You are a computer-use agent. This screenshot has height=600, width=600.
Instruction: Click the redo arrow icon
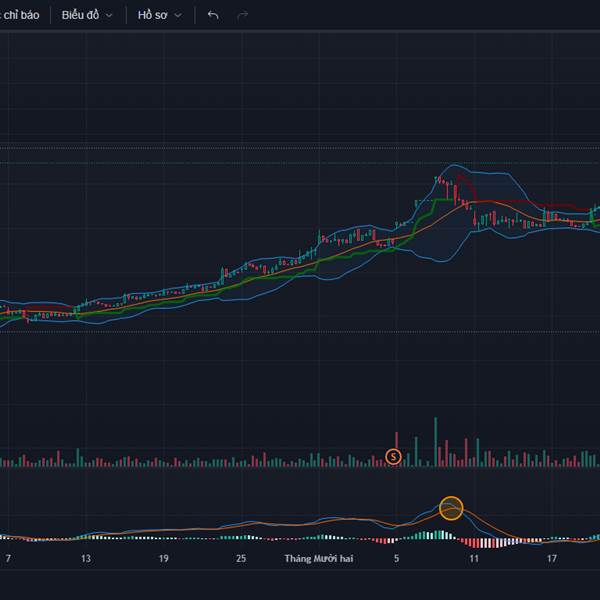(243, 15)
